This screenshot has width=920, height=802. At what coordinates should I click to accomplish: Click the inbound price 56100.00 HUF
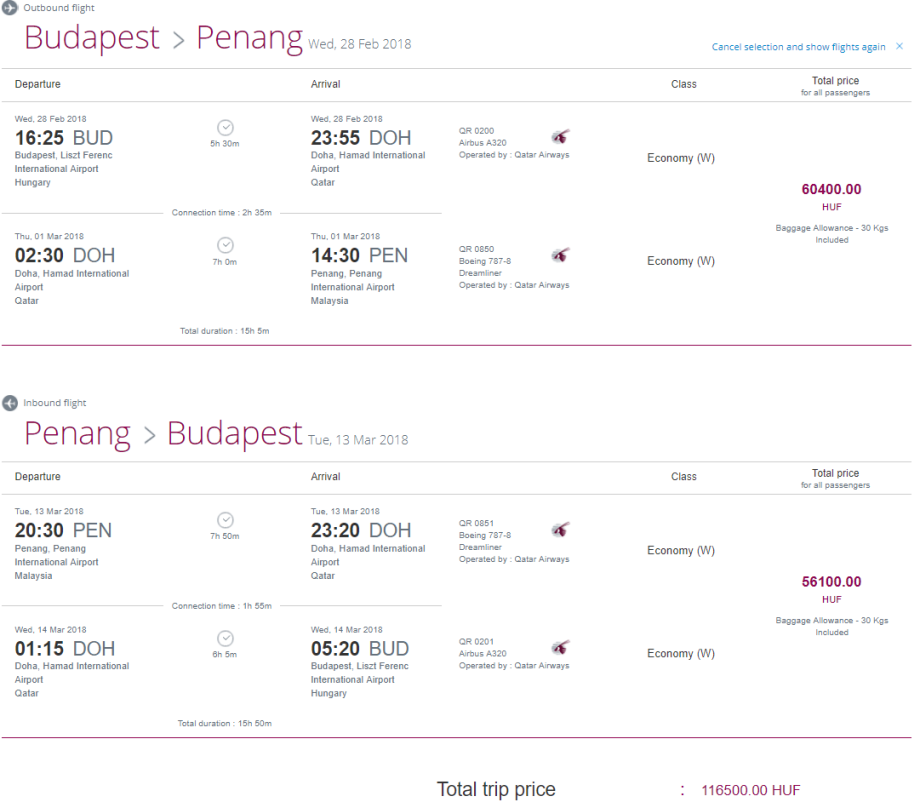pos(831,582)
